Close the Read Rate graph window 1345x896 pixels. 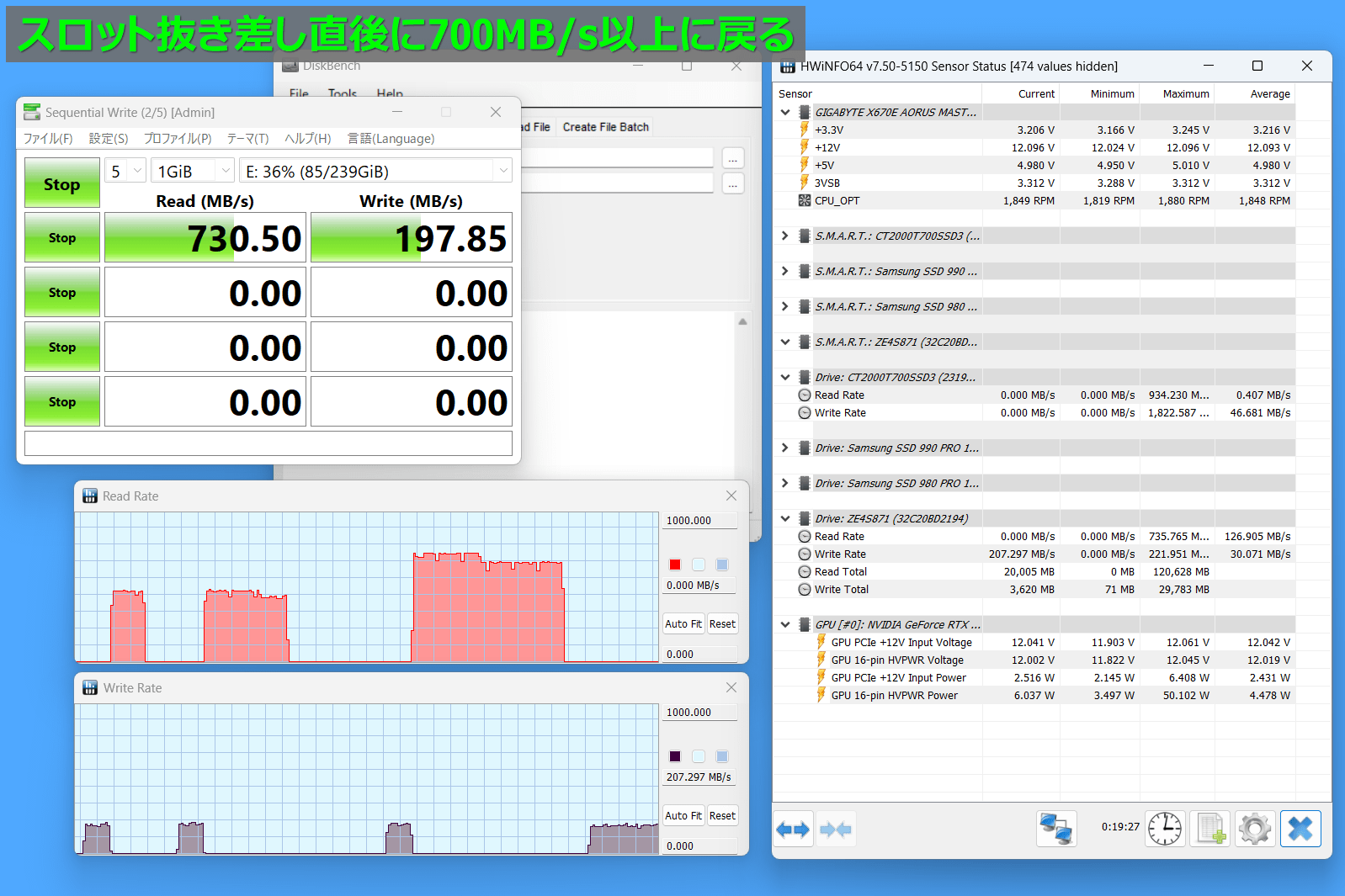tap(731, 496)
